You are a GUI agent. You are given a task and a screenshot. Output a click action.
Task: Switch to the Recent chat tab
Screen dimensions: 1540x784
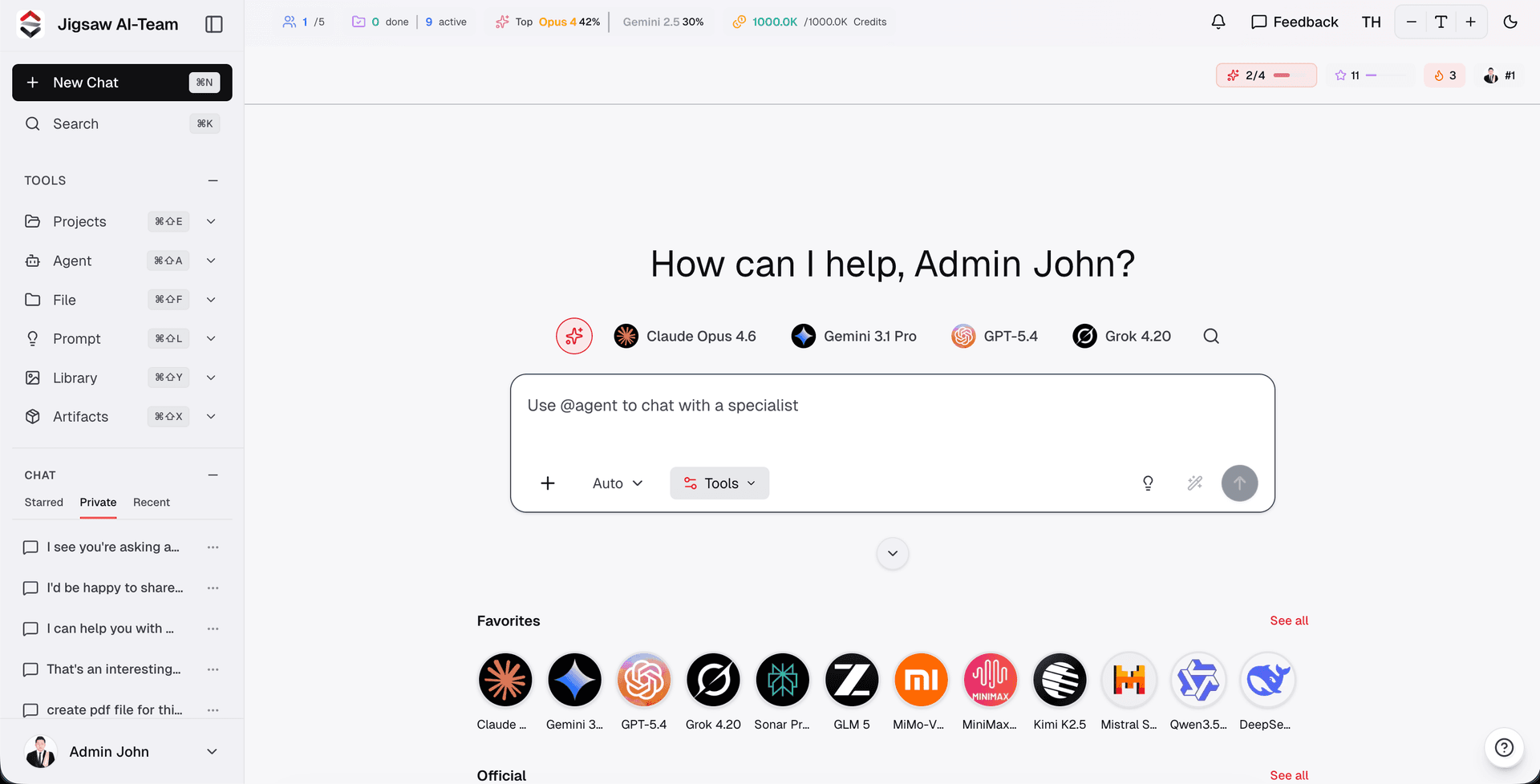tap(152, 502)
